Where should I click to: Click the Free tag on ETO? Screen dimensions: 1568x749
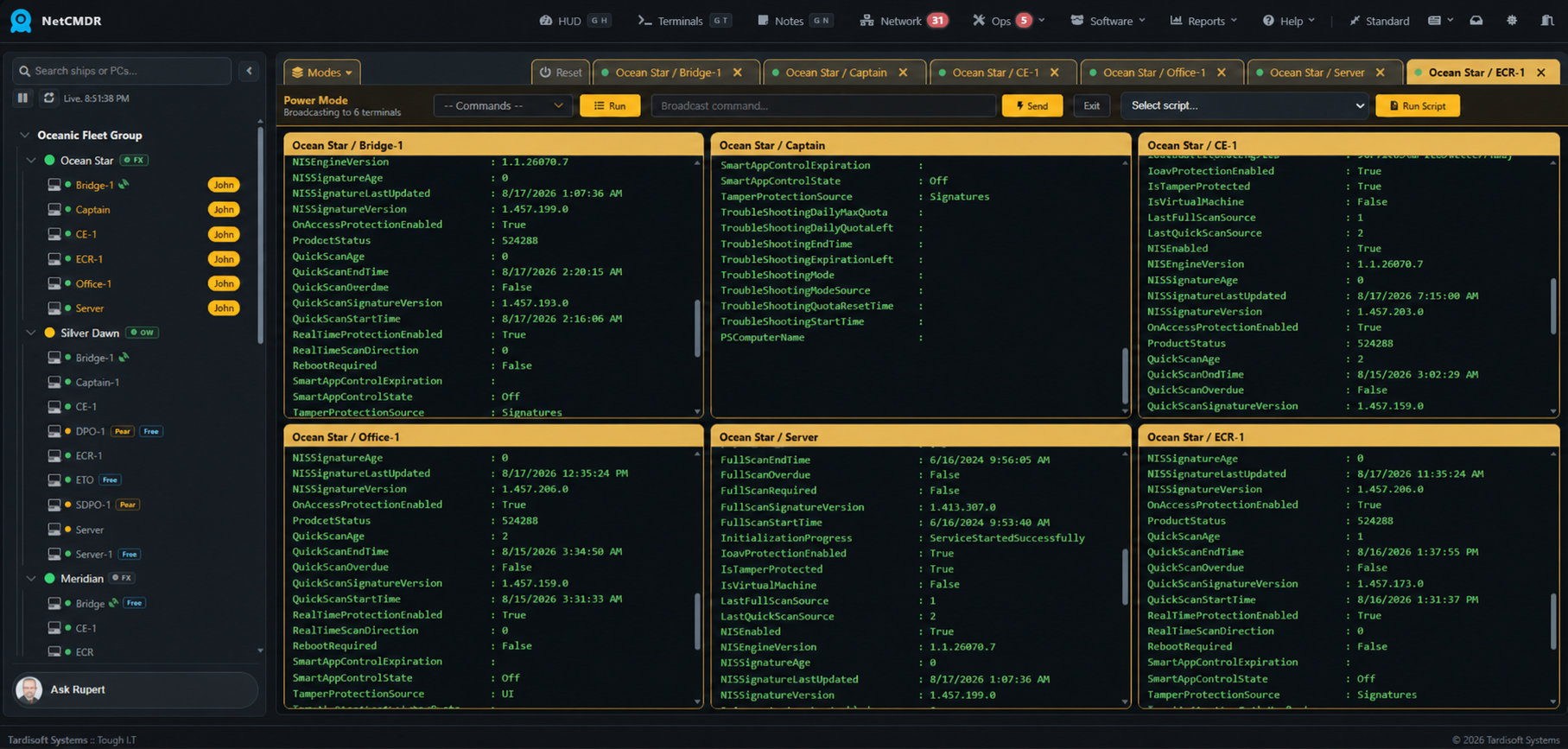click(x=110, y=480)
